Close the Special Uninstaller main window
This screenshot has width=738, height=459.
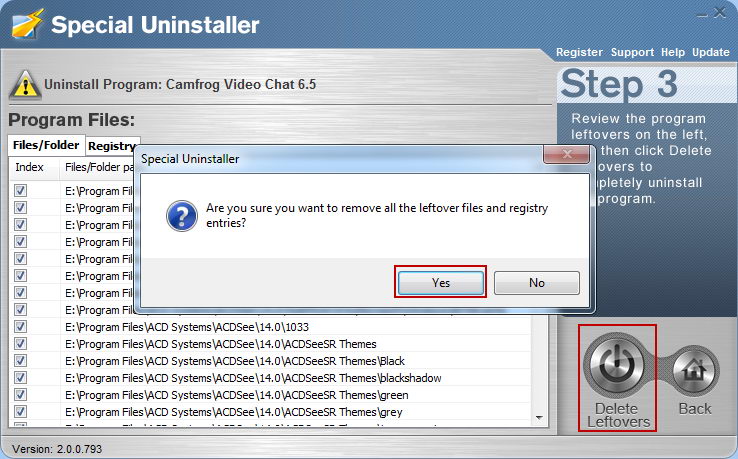[x=720, y=13]
